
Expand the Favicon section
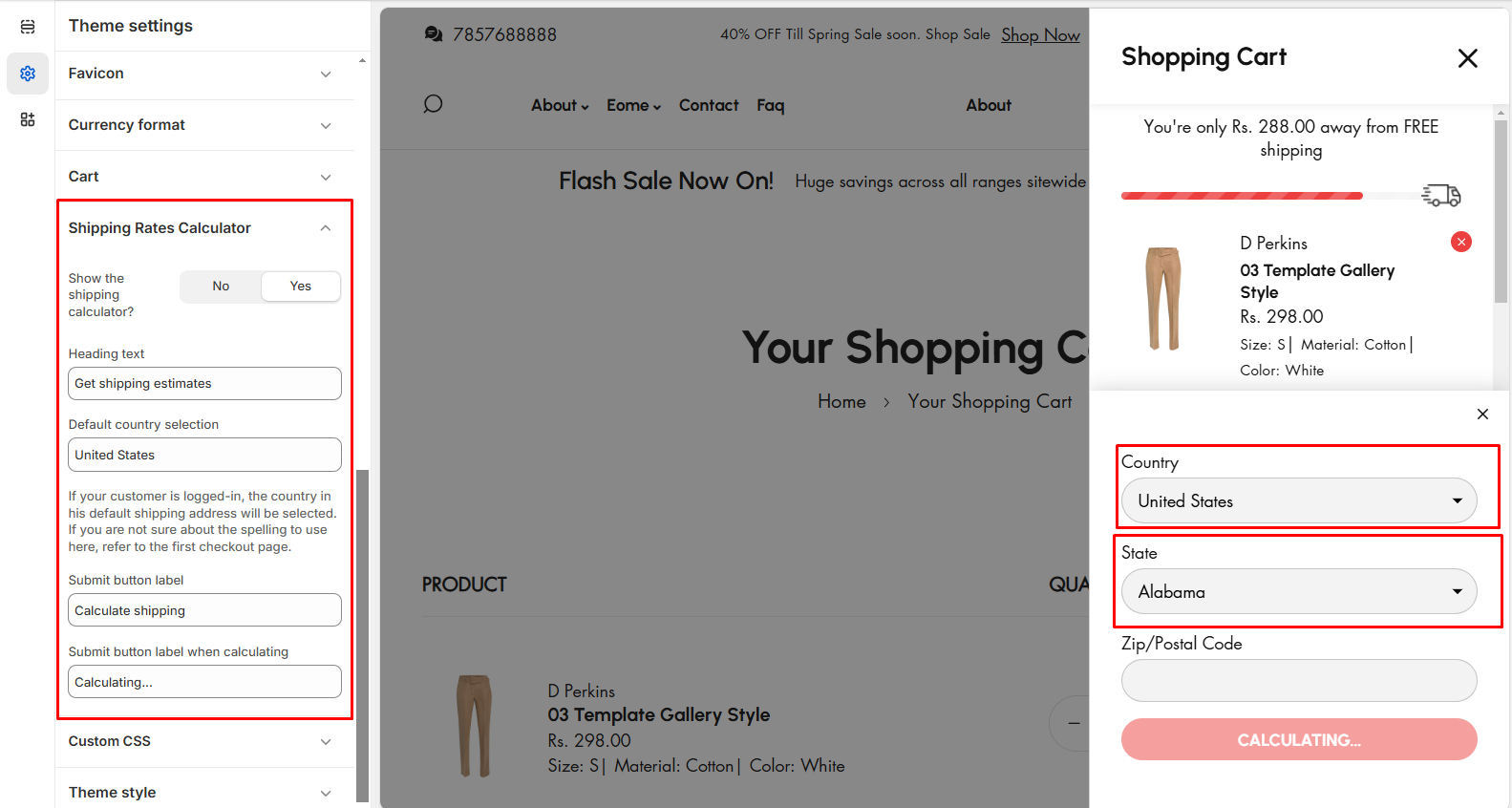pyautogui.click(x=204, y=74)
